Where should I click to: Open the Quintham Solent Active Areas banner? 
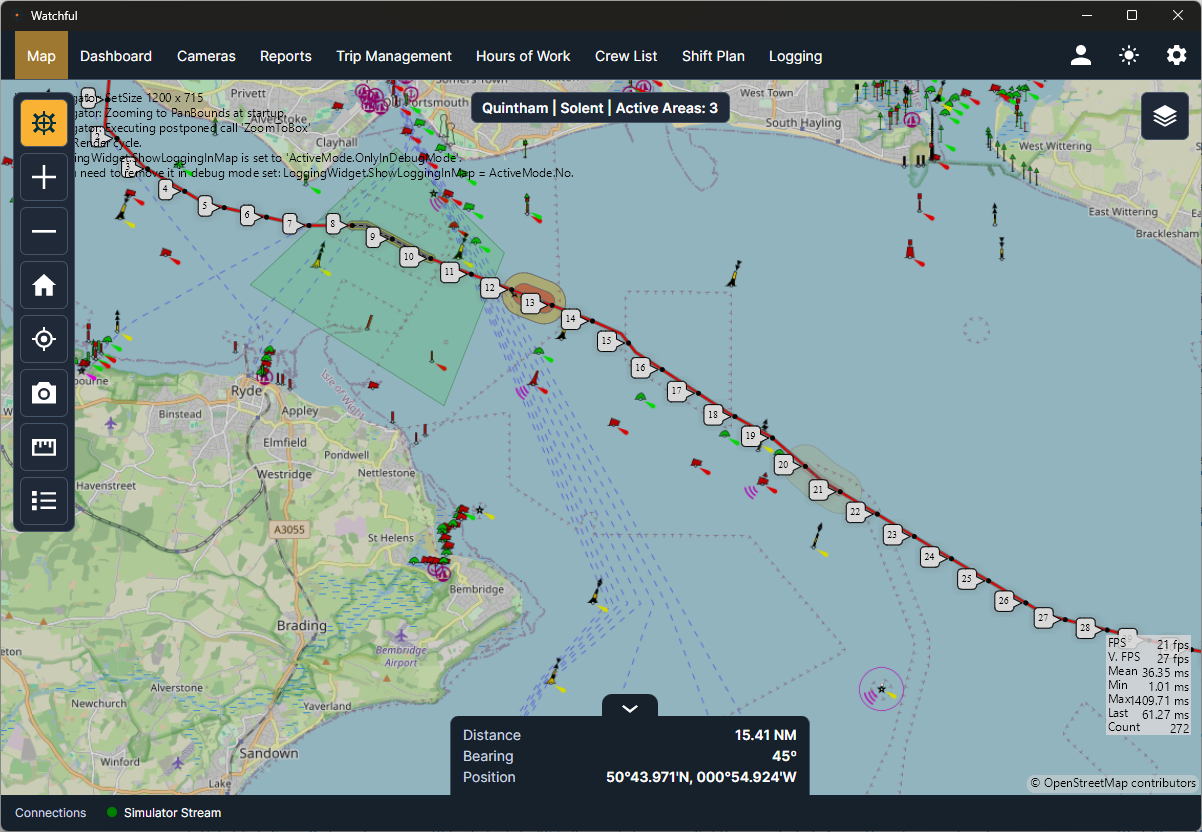[x=600, y=108]
